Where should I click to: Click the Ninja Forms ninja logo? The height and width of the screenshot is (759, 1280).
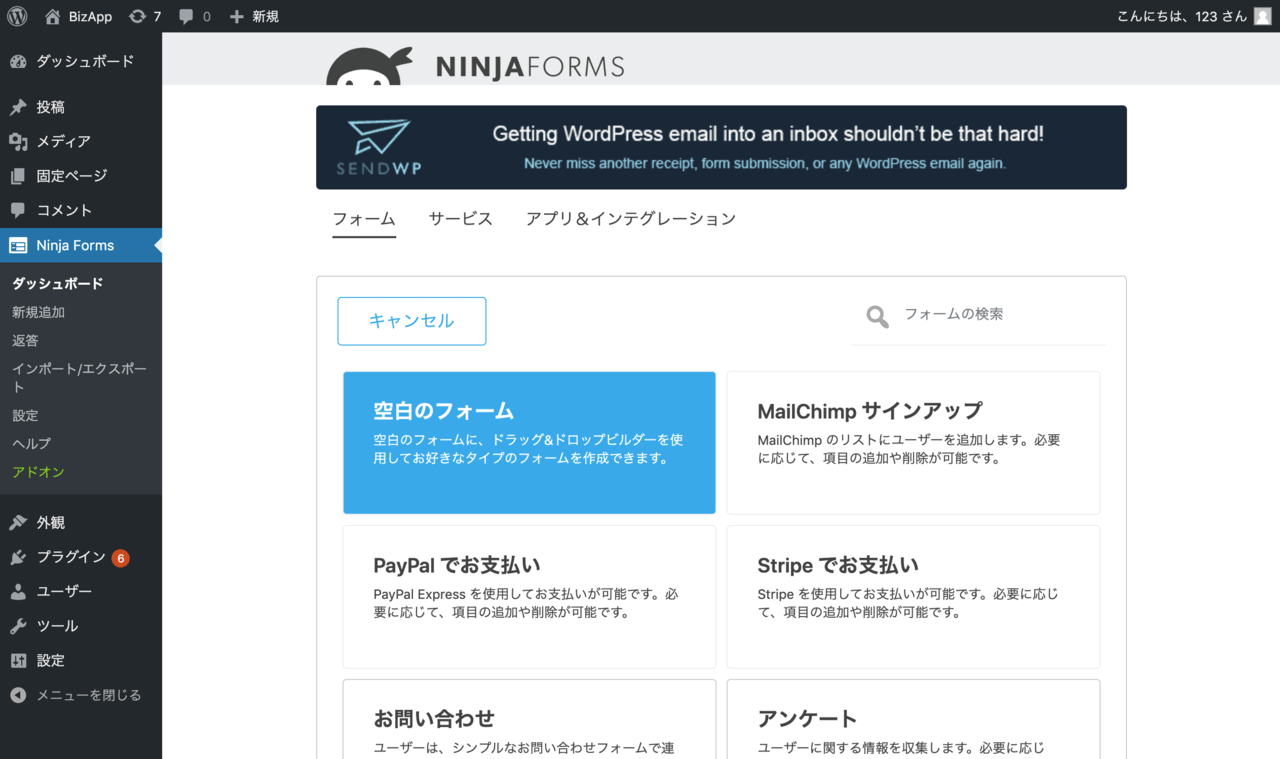tap(369, 66)
